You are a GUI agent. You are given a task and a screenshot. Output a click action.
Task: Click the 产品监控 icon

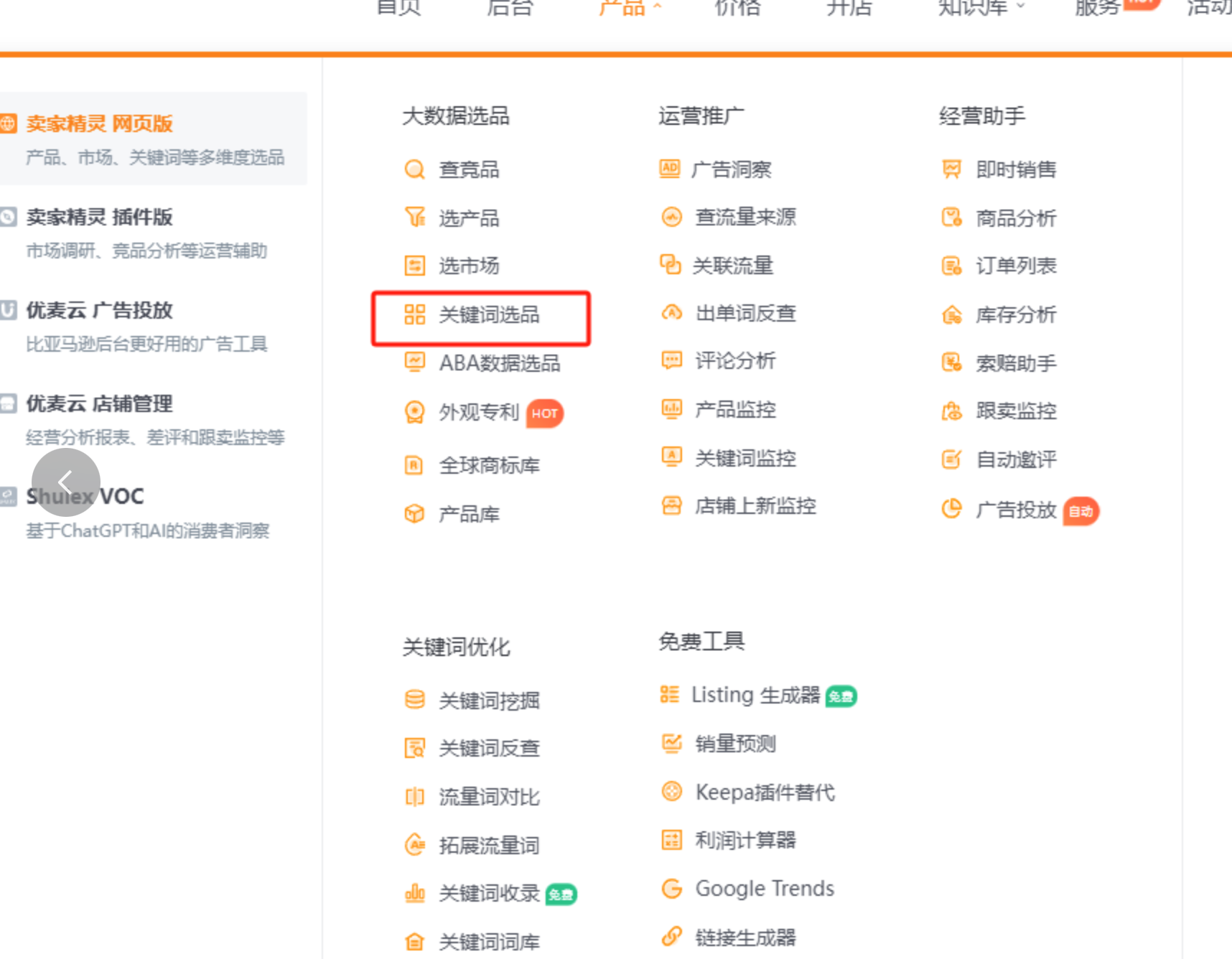coord(671,409)
